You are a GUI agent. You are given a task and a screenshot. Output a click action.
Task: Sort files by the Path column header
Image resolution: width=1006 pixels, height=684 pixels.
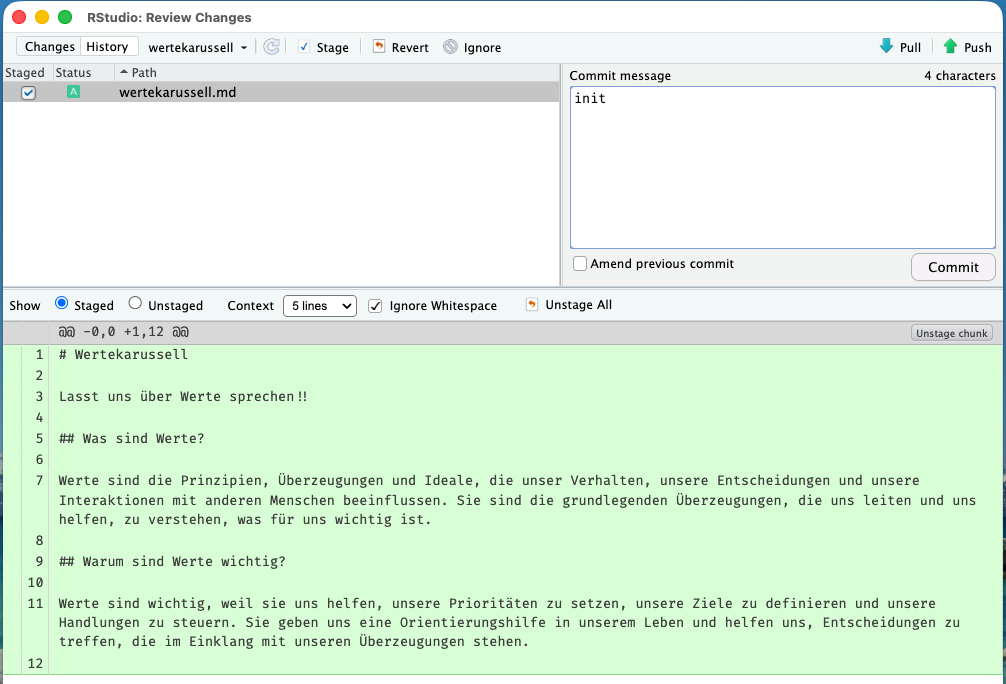[x=144, y=73]
